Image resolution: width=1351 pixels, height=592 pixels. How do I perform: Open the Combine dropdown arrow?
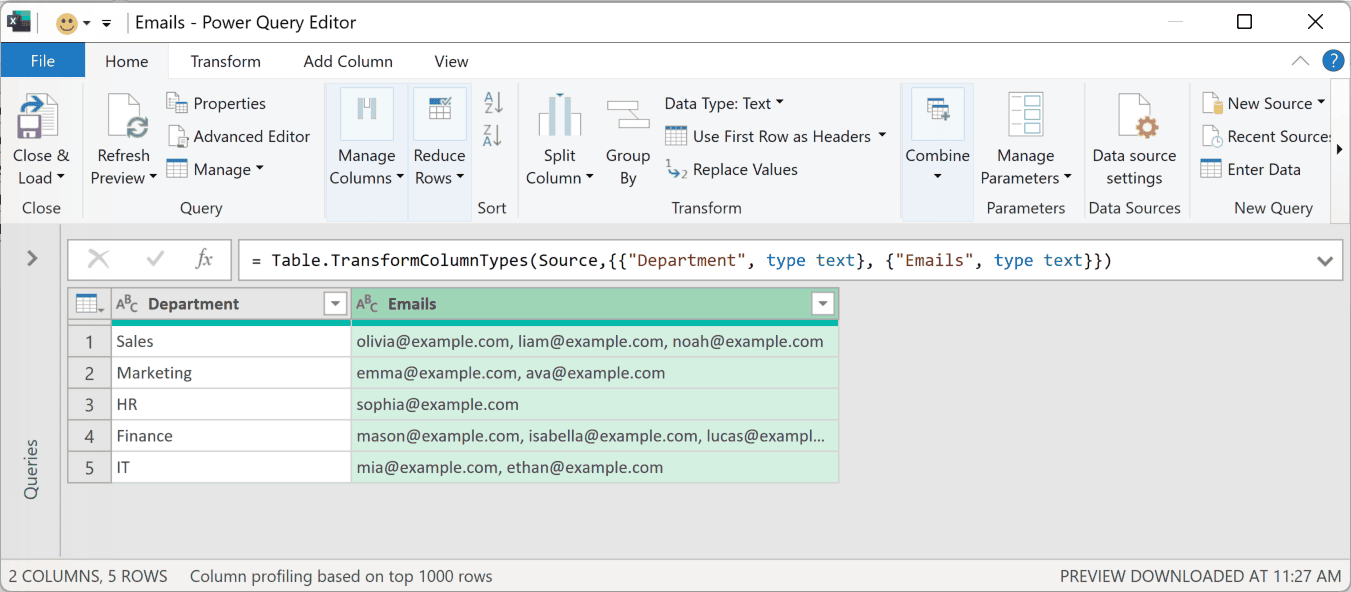[937, 177]
